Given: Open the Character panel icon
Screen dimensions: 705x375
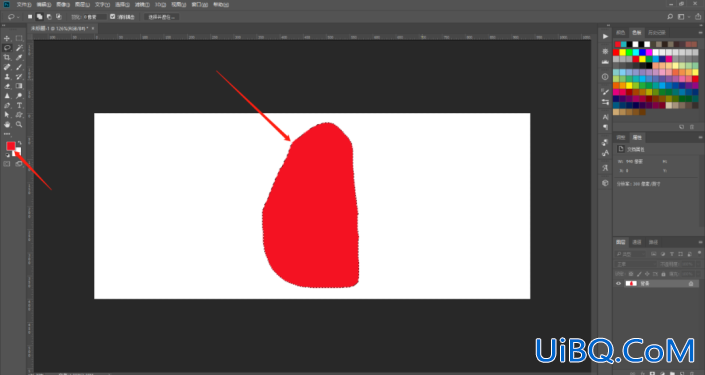Looking at the screenshot, I should coord(605,117).
